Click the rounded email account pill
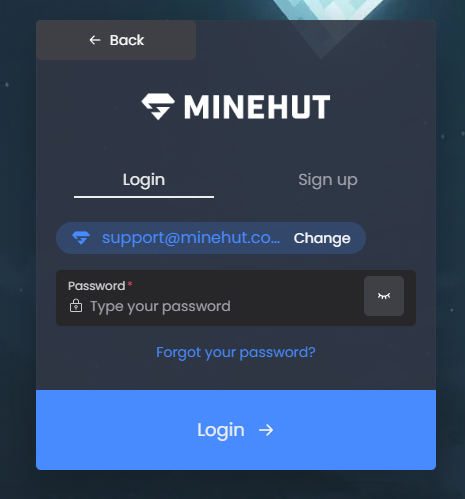The image size is (465, 499). pos(211,238)
